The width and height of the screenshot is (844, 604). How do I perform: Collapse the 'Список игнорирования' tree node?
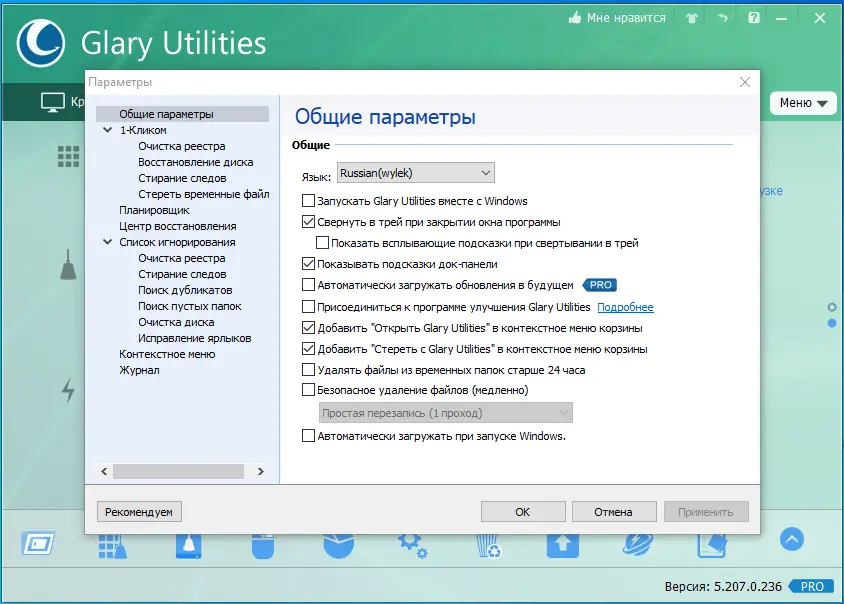tap(108, 242)
